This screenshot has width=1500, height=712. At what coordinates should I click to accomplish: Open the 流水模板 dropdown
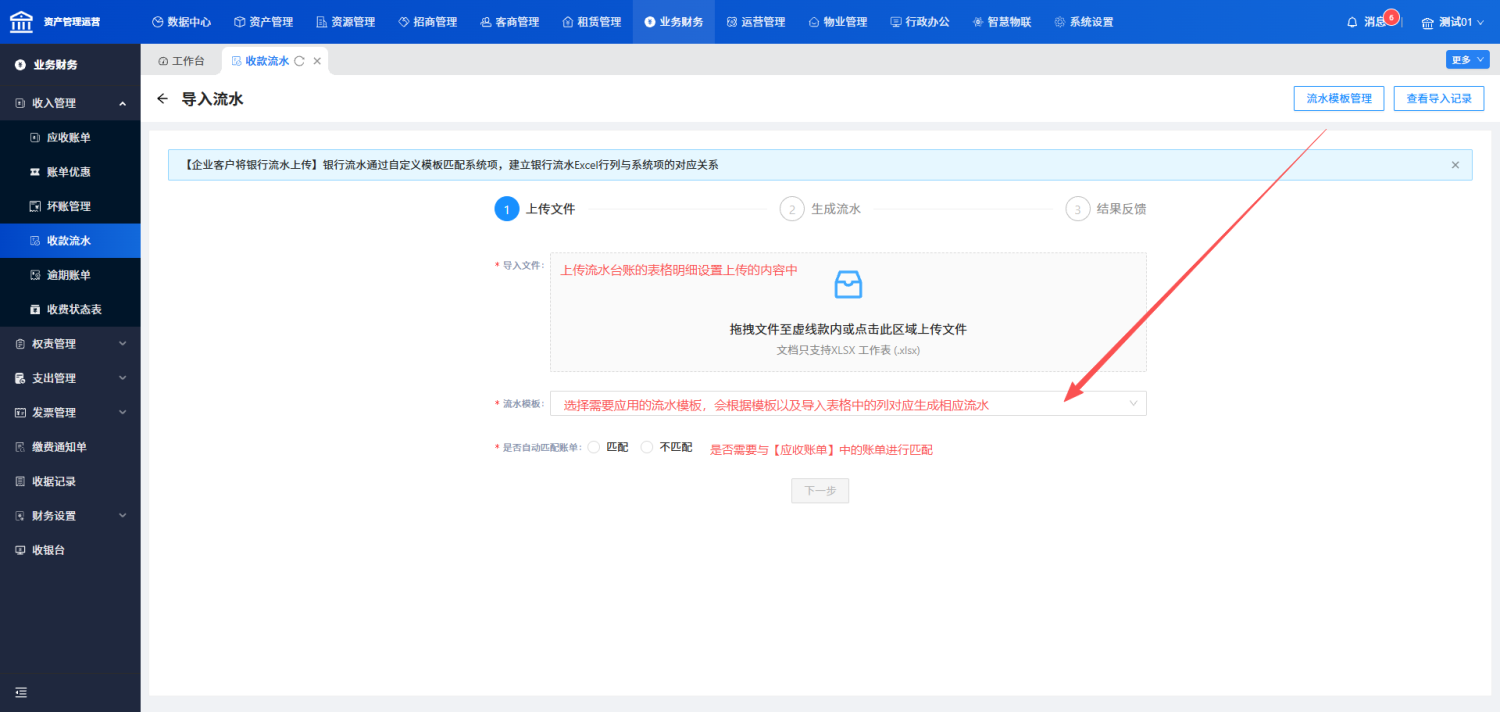point(848,403)
